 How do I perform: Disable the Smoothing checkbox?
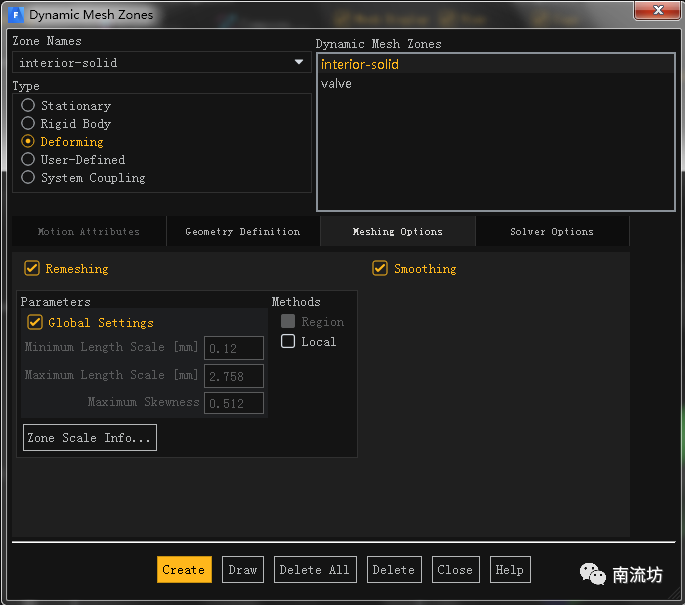pyautogui.click(x=380, y=268)
